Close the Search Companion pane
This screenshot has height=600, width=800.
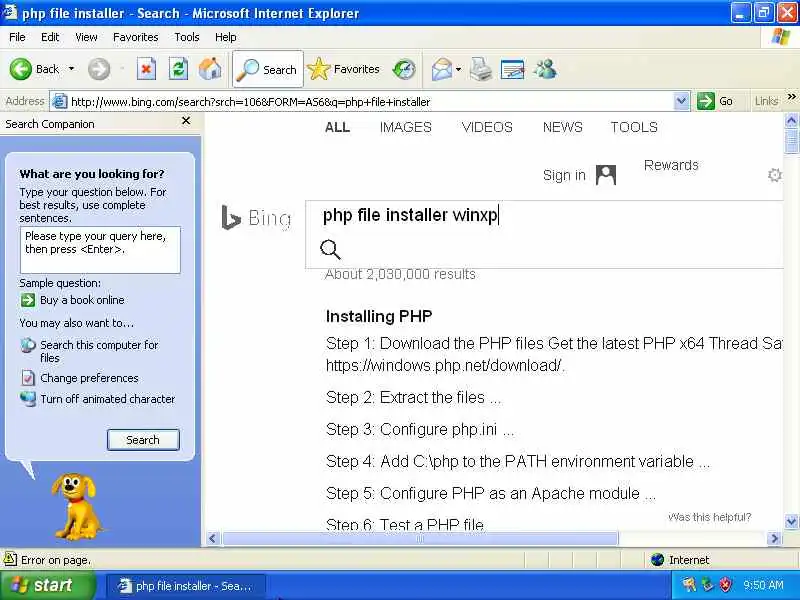(186, 121)
